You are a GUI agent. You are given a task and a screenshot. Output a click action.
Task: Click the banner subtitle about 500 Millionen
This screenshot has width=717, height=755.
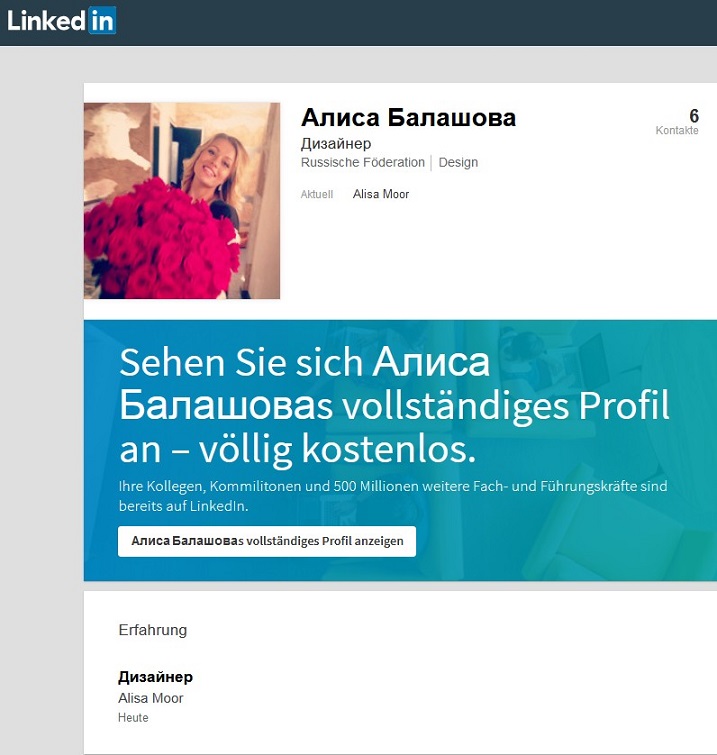coord(393,495)
